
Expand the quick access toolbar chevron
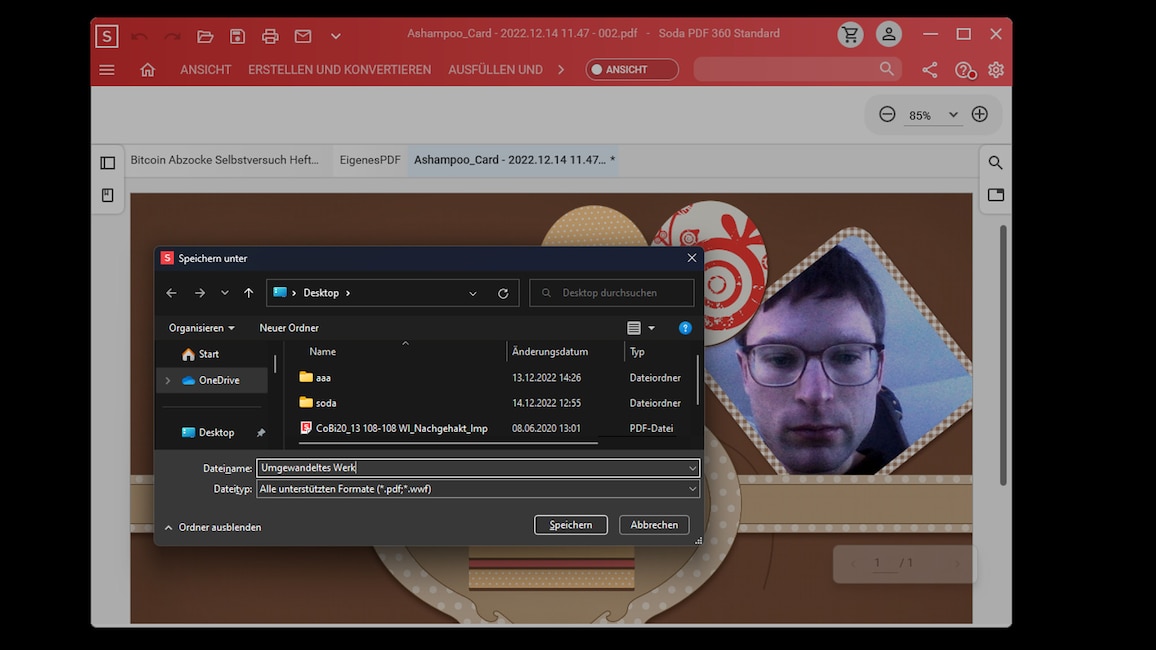click(x=335, y=36)
